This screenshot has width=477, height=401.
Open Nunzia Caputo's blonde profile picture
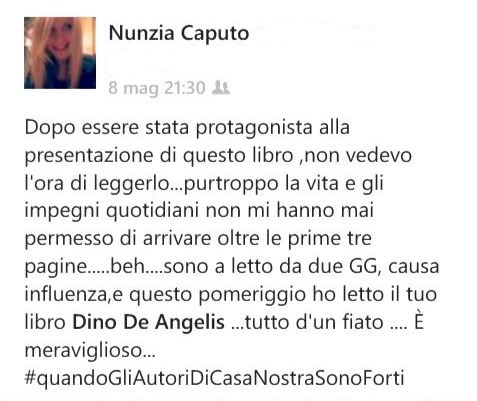click(60, 53)
